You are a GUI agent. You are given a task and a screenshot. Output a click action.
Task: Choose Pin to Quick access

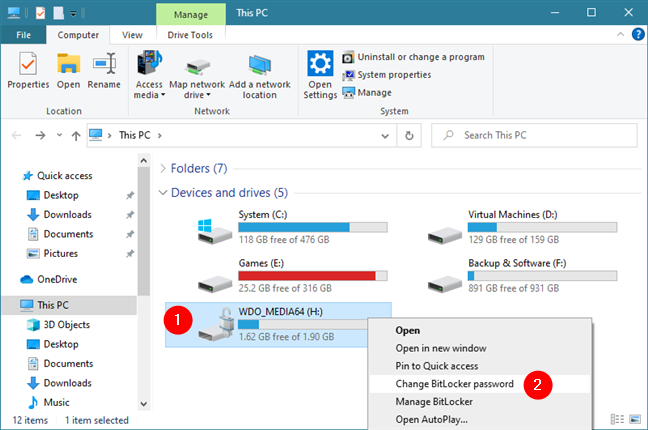click(480, 366)
